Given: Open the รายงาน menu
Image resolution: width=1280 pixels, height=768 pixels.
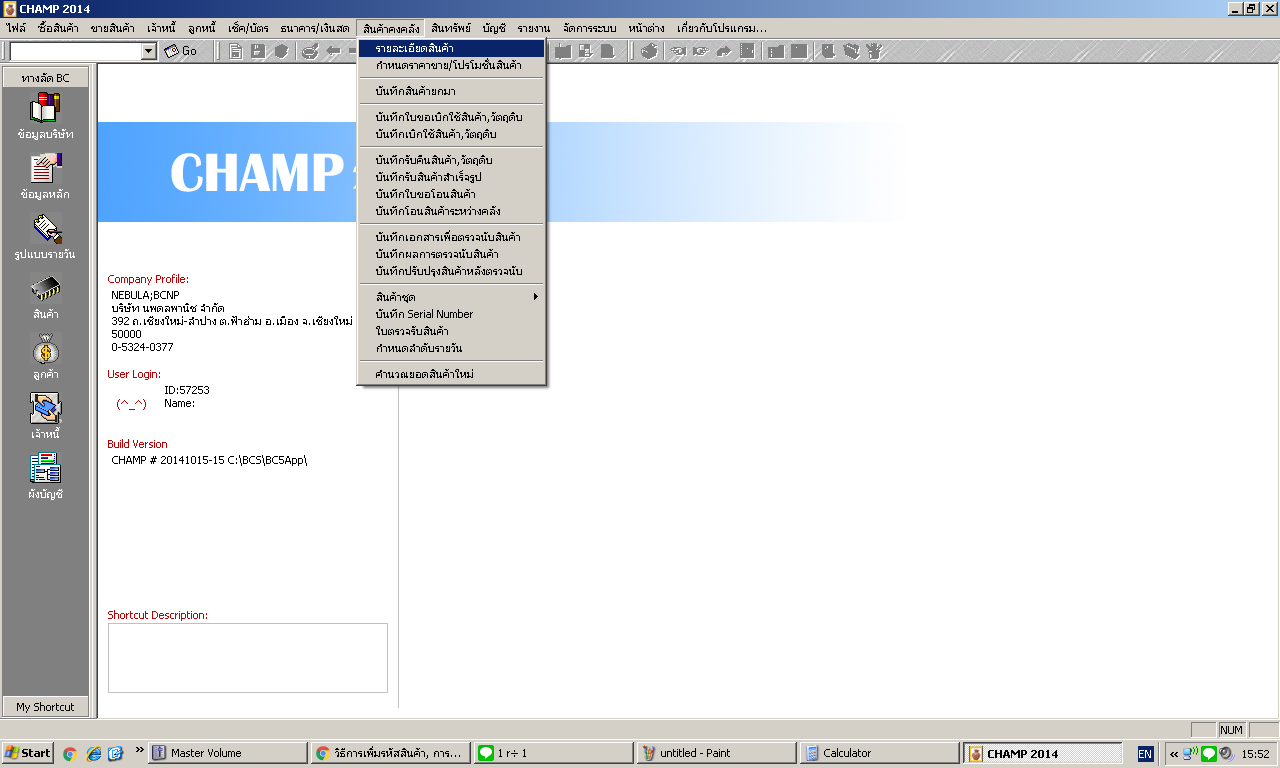Looking at the screenshot, I should click(x=534, y=28).
